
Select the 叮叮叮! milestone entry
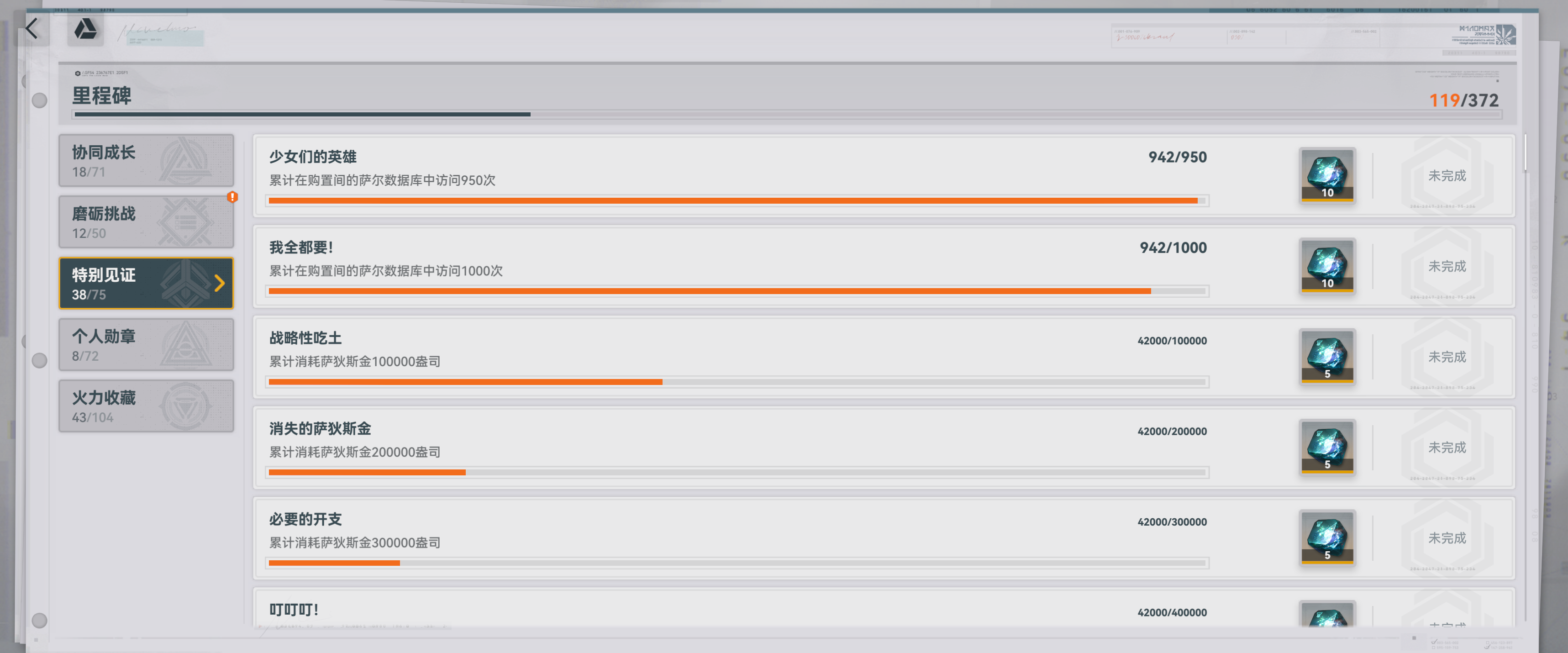coord(884,609)
